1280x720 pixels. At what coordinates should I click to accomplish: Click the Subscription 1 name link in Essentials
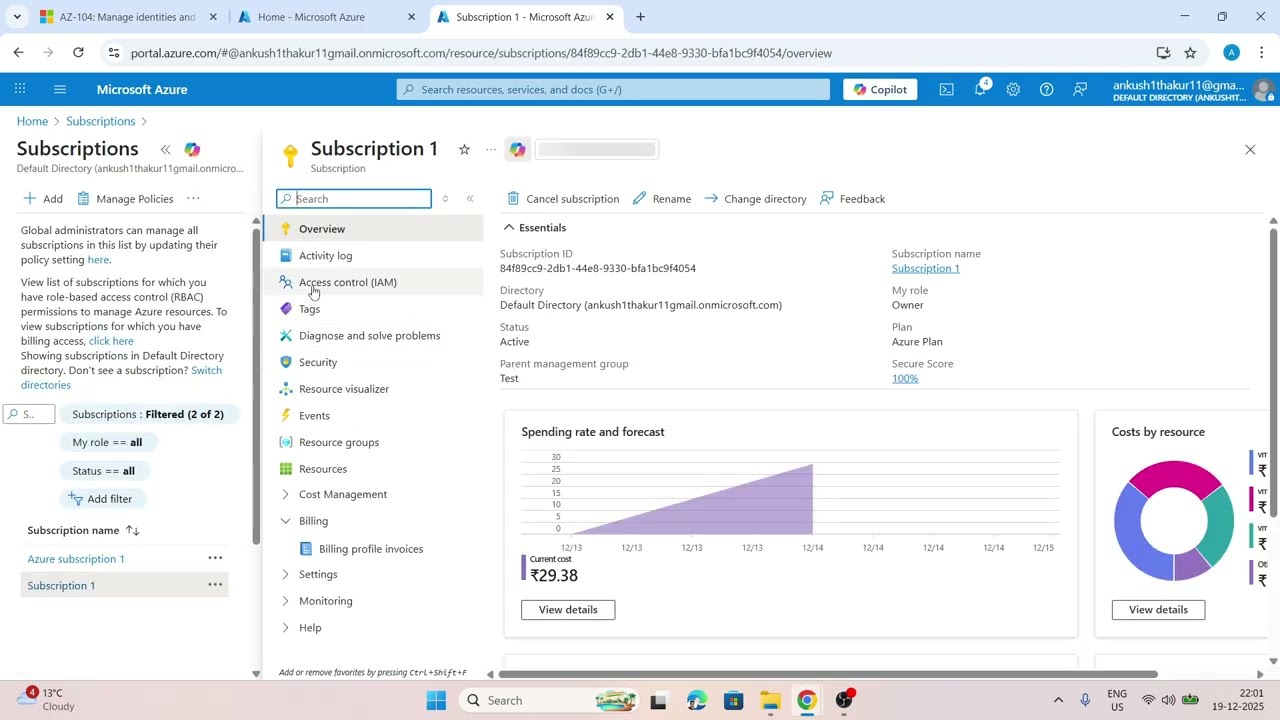[x=925, y=268]
